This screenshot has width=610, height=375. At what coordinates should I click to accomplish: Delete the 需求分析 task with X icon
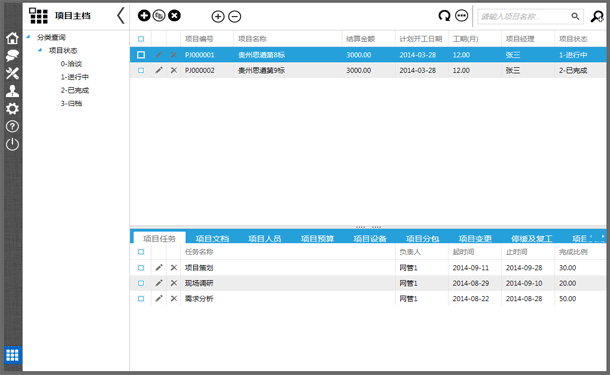174,299
